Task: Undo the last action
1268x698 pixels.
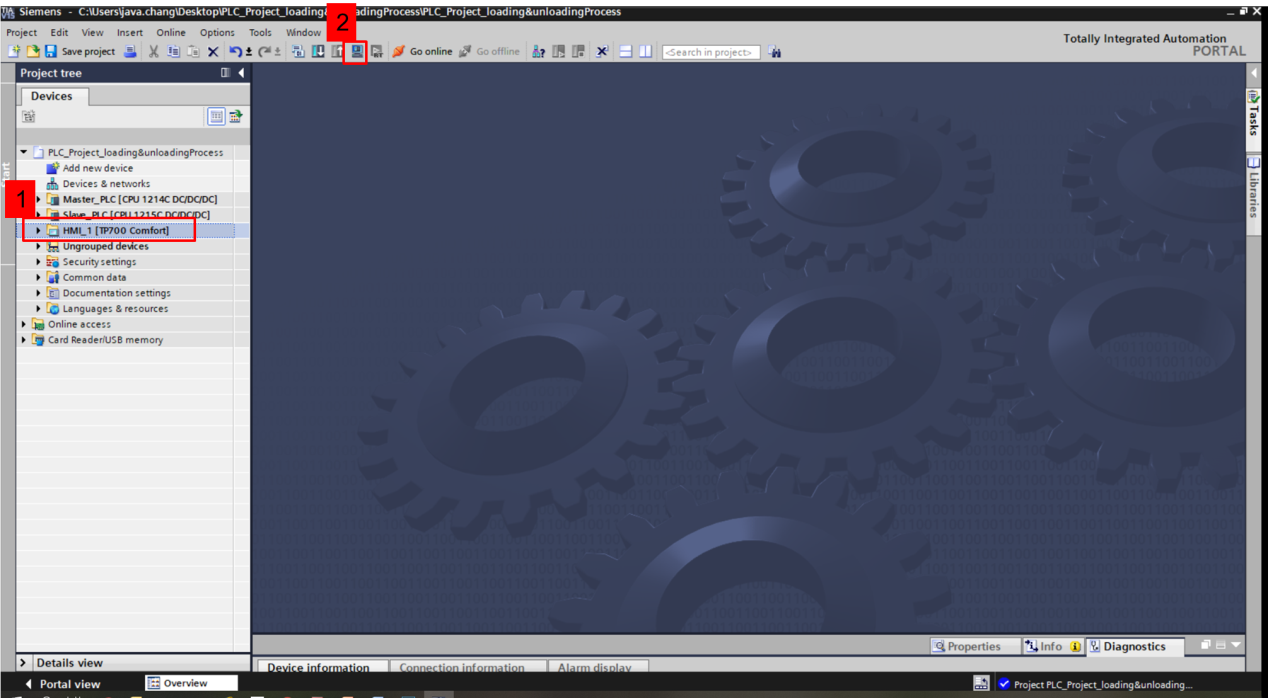Action: pos(238,51)
